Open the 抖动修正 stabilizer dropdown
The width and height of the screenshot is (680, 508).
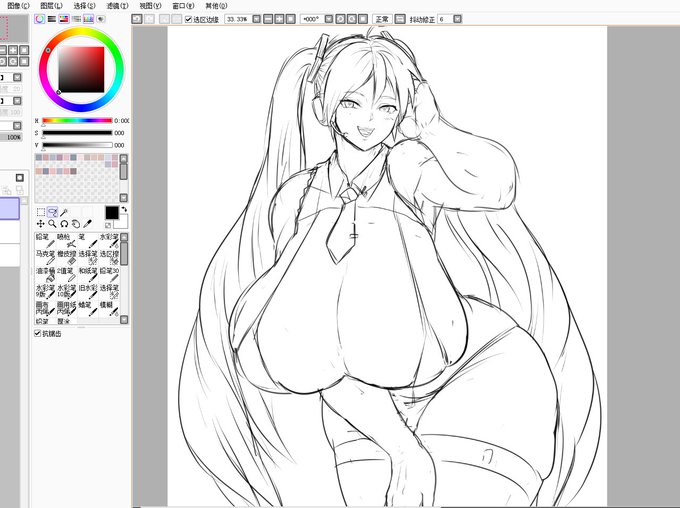click(458, 19)
